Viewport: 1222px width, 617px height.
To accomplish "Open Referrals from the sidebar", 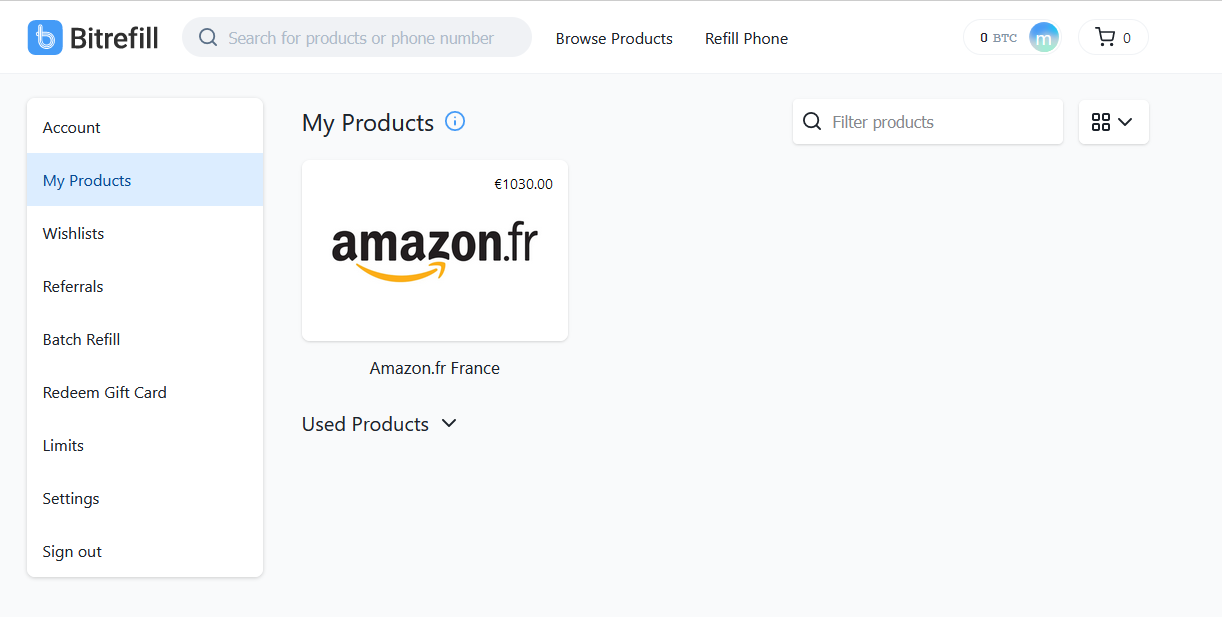I will tap(73, 286).
